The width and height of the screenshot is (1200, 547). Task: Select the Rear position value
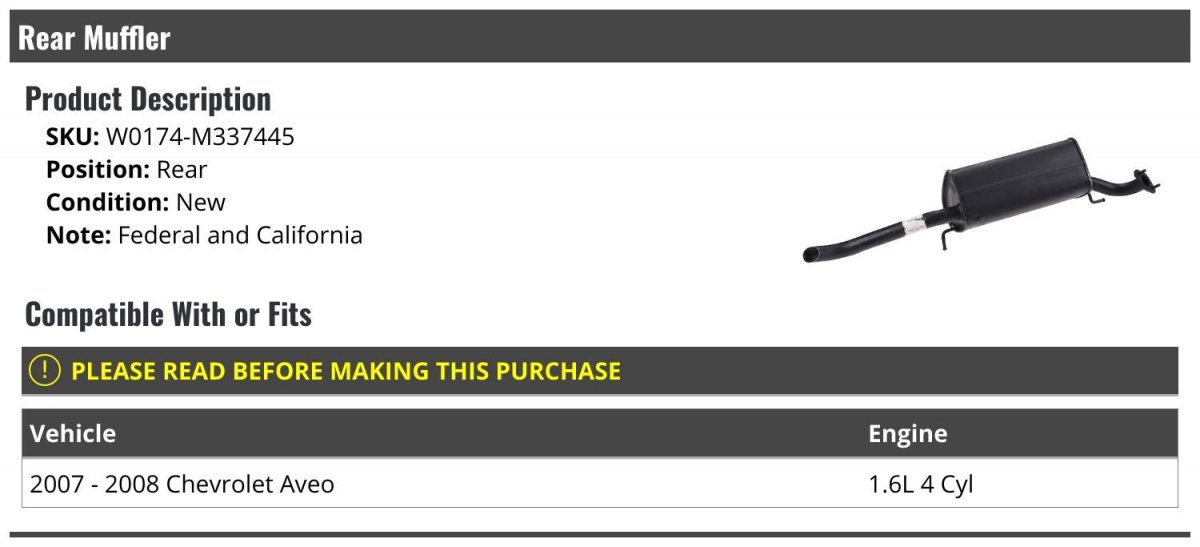[182, 169]
